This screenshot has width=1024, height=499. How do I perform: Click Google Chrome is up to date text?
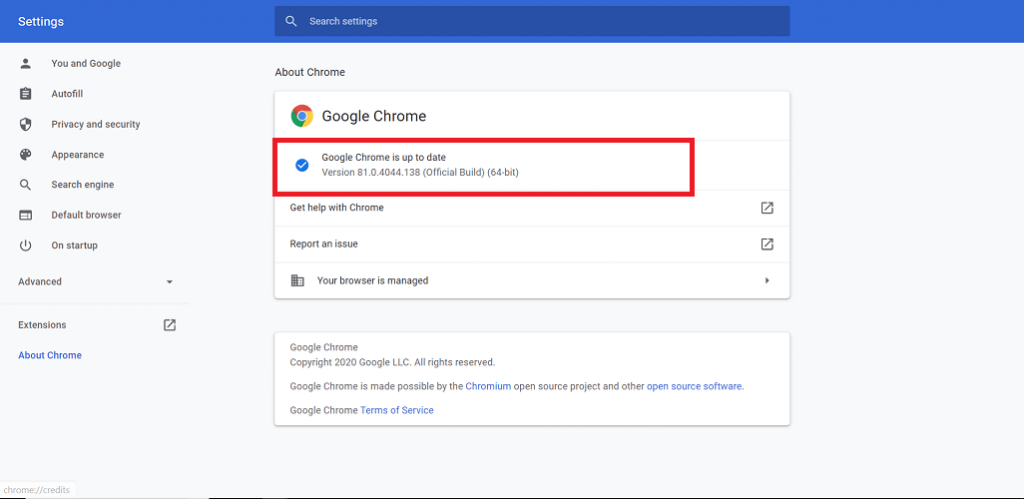(384, 157)
